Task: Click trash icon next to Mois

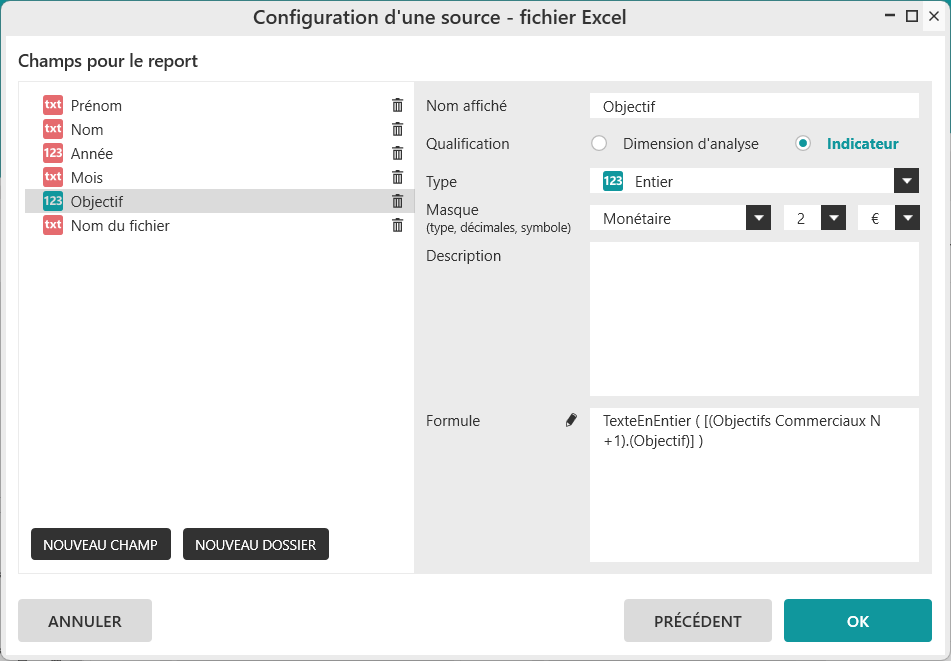Action: [397, 177]
